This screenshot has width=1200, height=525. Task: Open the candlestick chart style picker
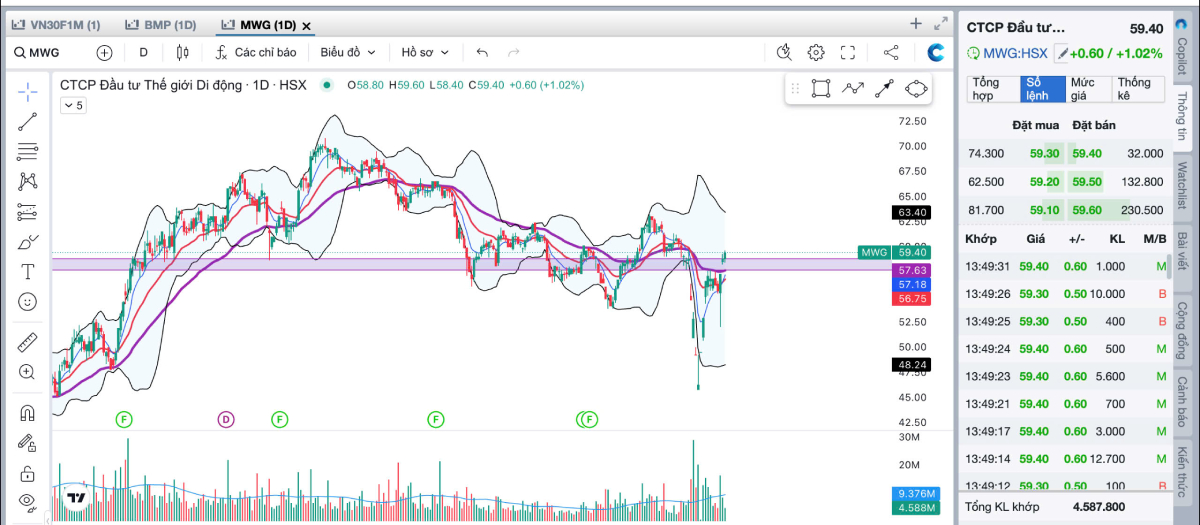[x=182, y=52]
